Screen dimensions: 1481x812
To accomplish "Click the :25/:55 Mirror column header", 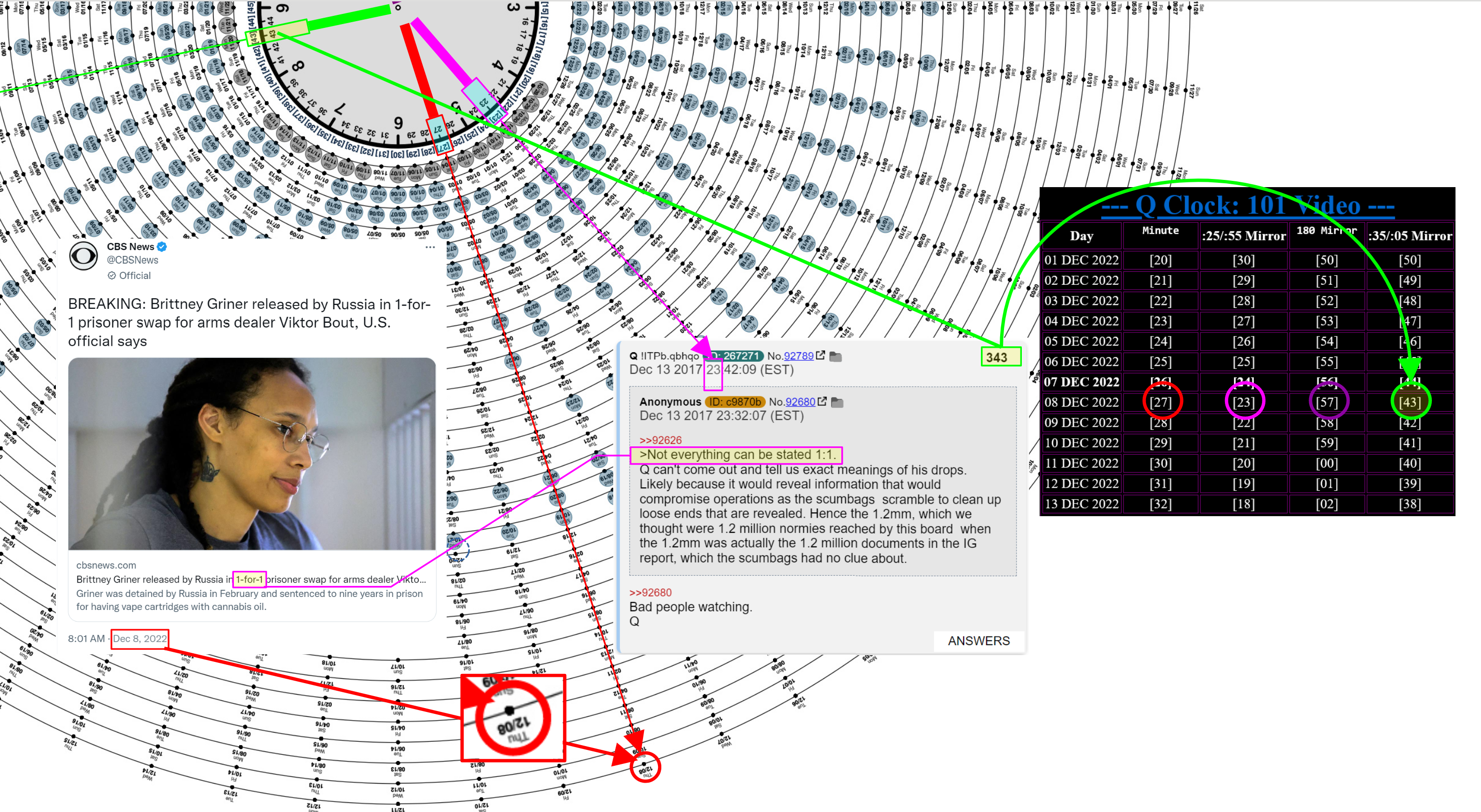I will (x=1244, y=236).
